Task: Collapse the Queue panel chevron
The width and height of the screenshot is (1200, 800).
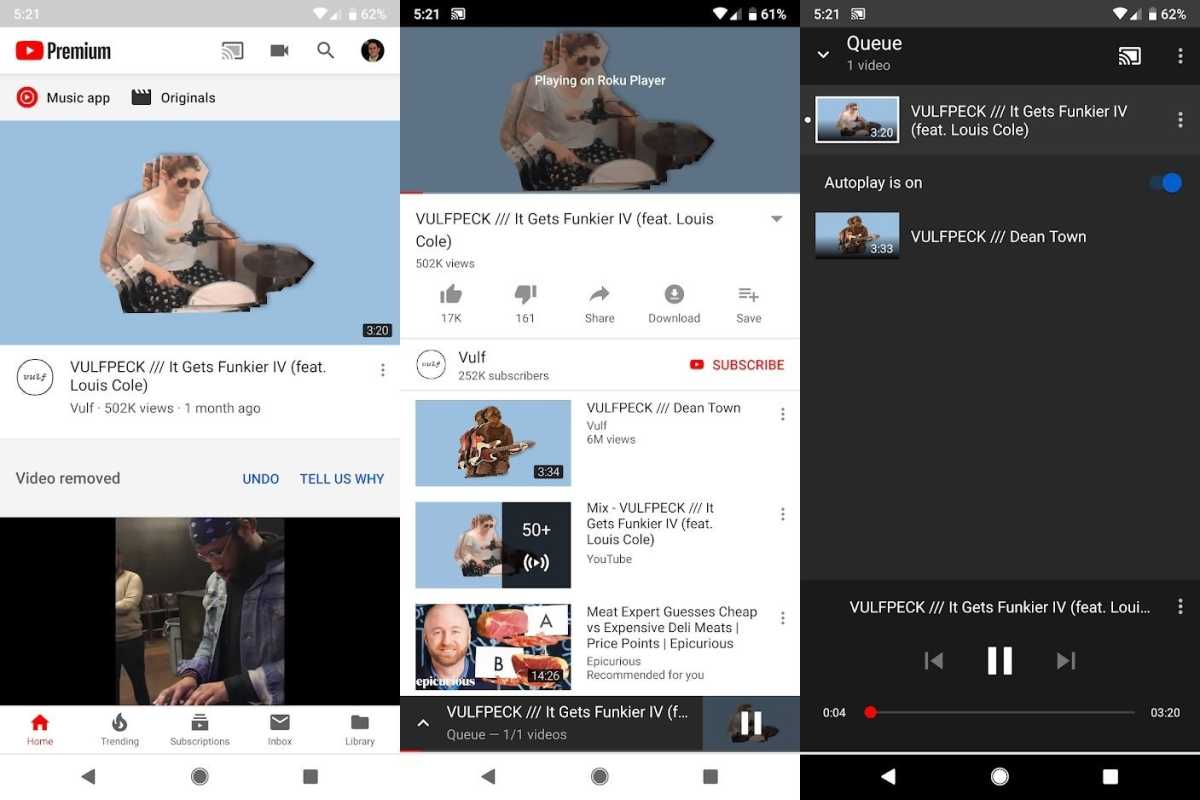Action: pos(823,55)
